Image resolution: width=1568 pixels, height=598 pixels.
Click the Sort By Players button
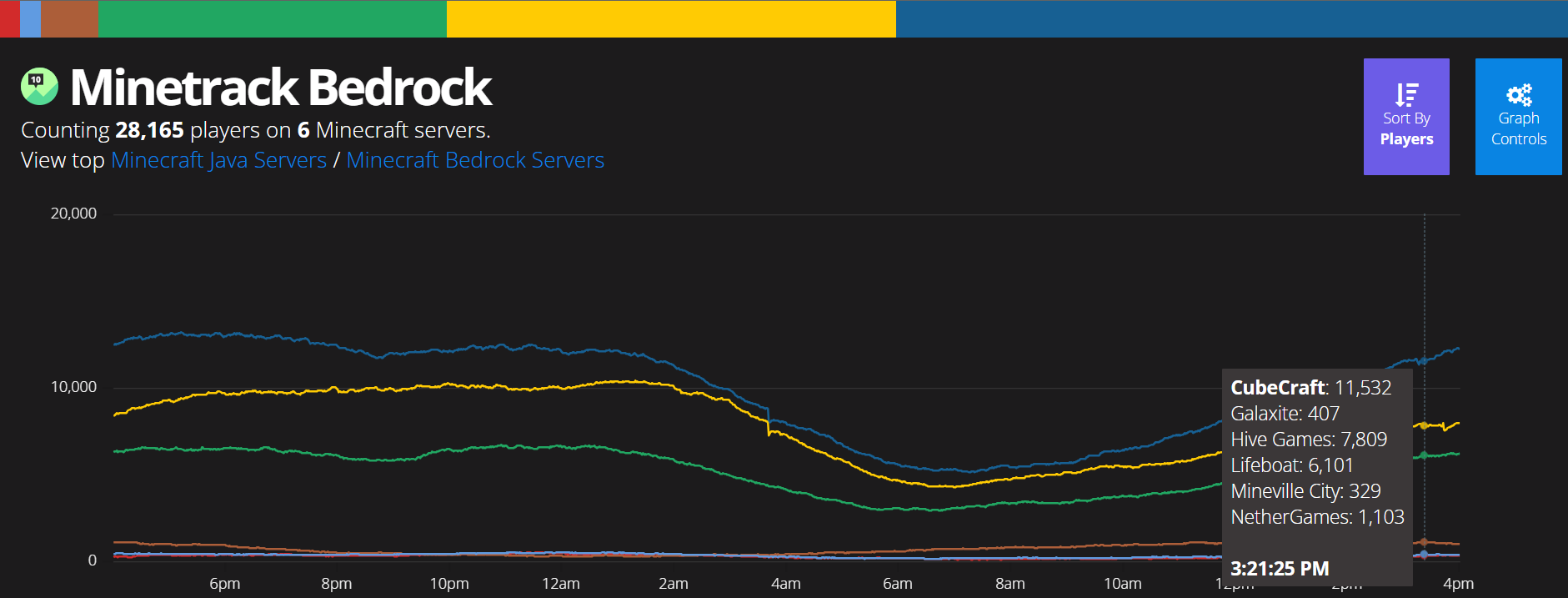[1406, 117]
